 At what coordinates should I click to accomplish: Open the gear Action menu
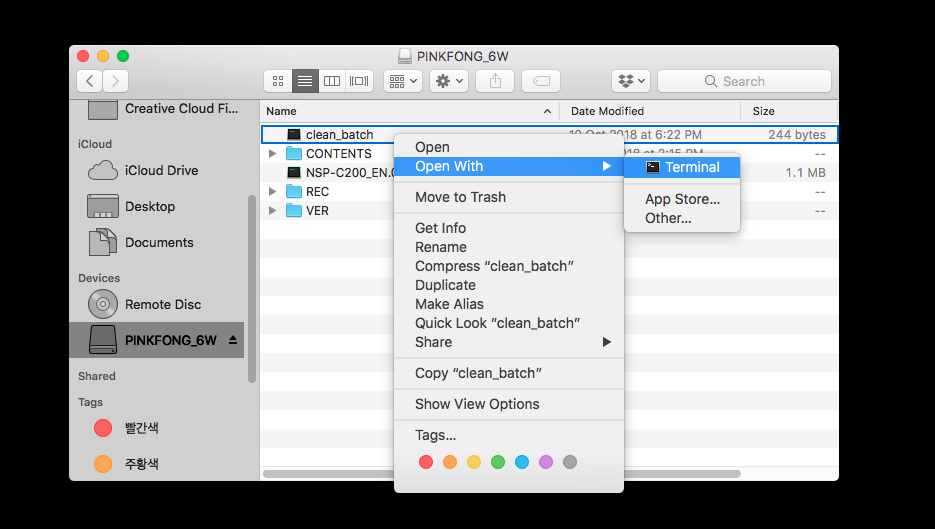(449, 81)
